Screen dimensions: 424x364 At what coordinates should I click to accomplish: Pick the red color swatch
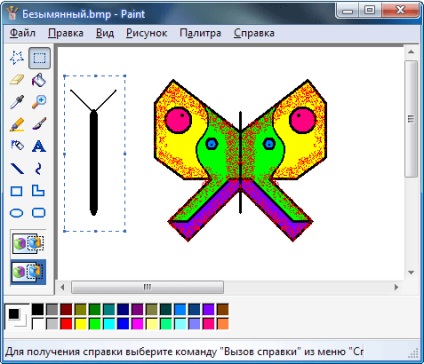[66, 323]
